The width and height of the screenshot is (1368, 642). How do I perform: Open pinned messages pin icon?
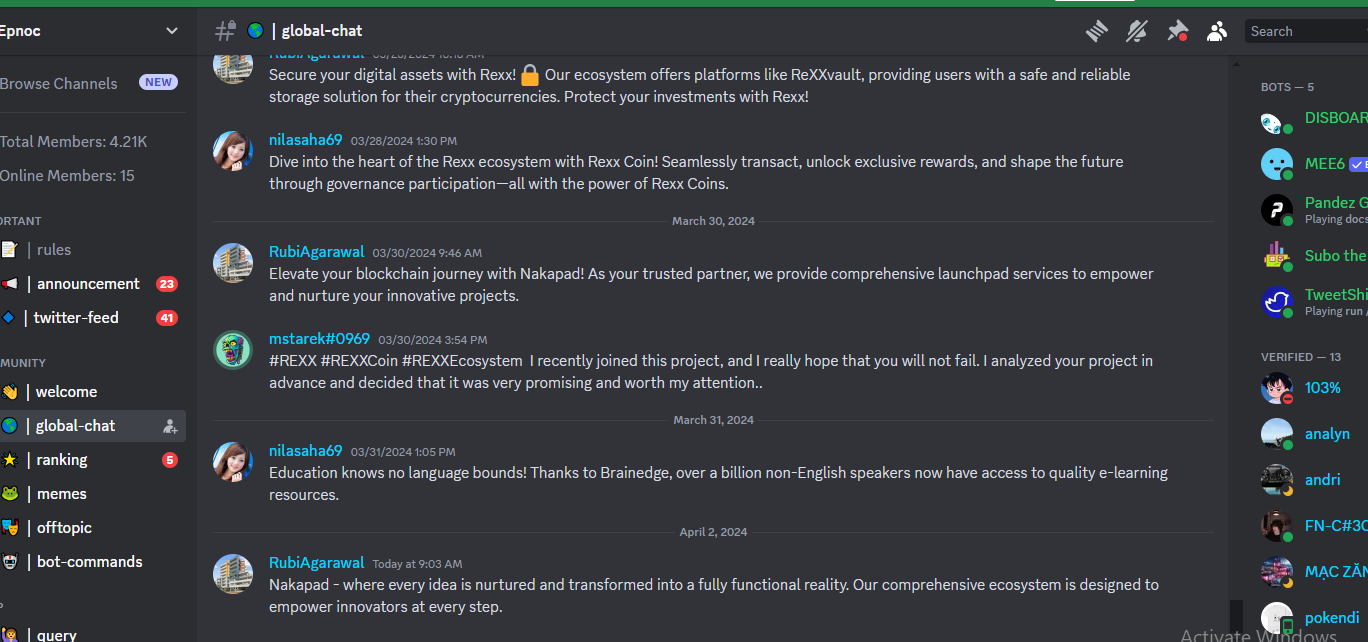(x=1177, y=31)
